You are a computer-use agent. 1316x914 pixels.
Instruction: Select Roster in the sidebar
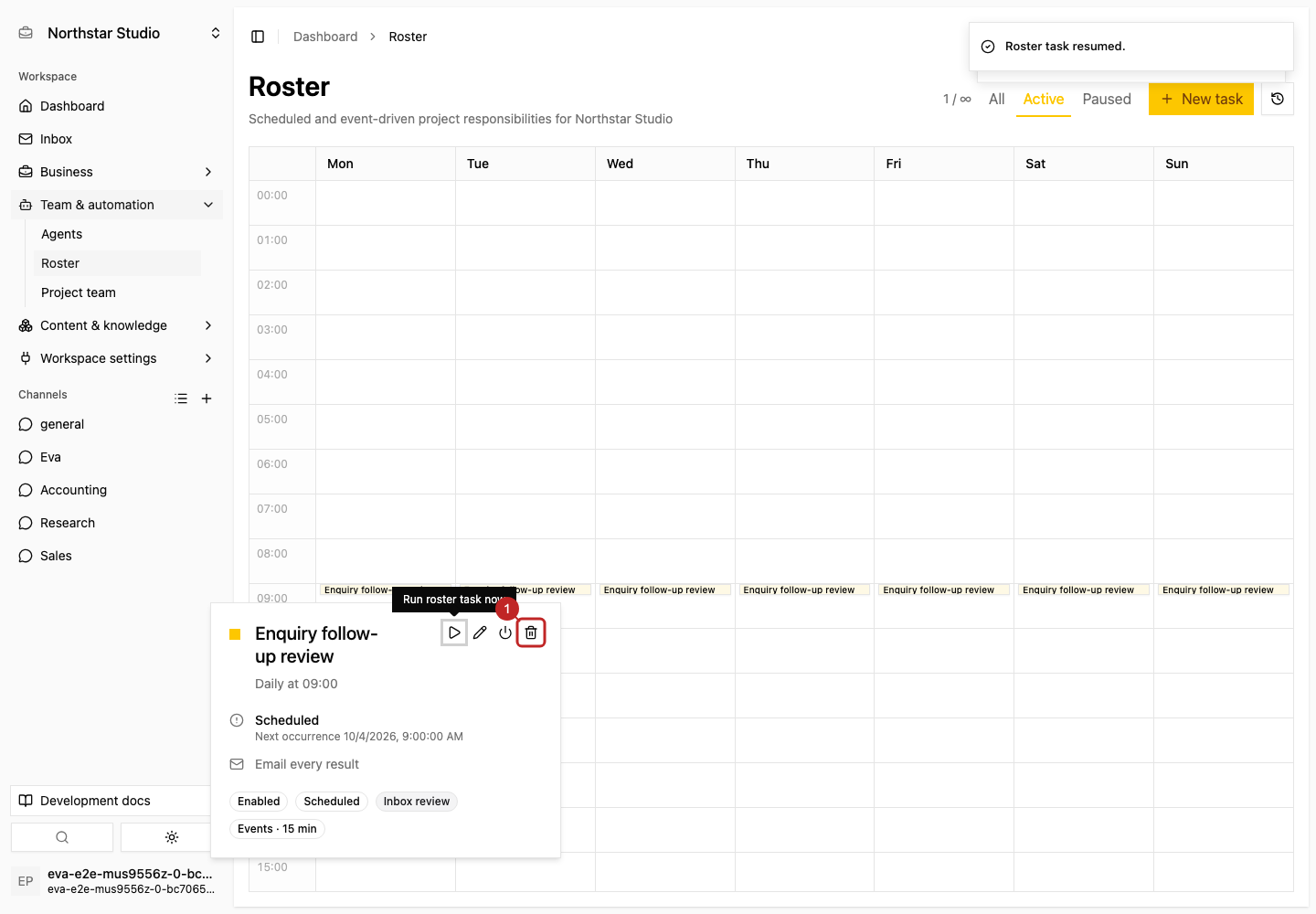[117, 263]
